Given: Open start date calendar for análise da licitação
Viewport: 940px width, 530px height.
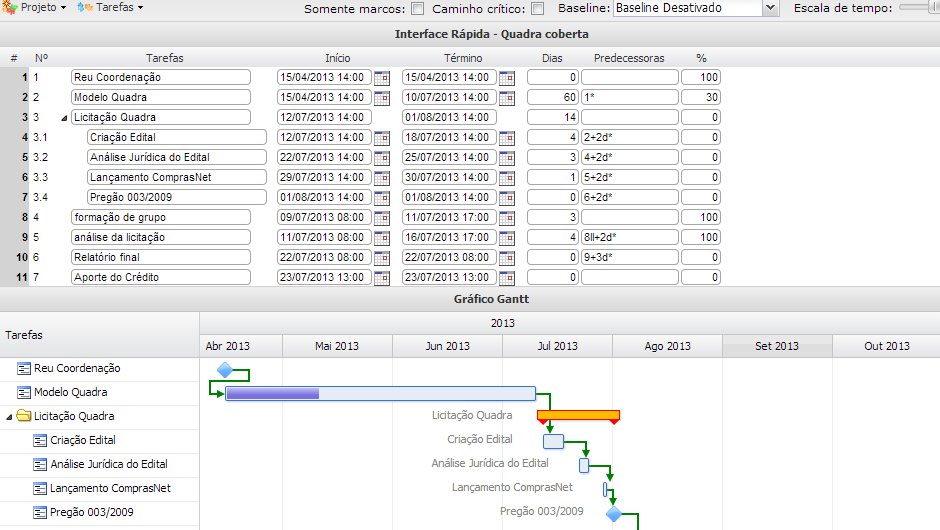Looking at the screenshot, I should (x=382, y=237).
